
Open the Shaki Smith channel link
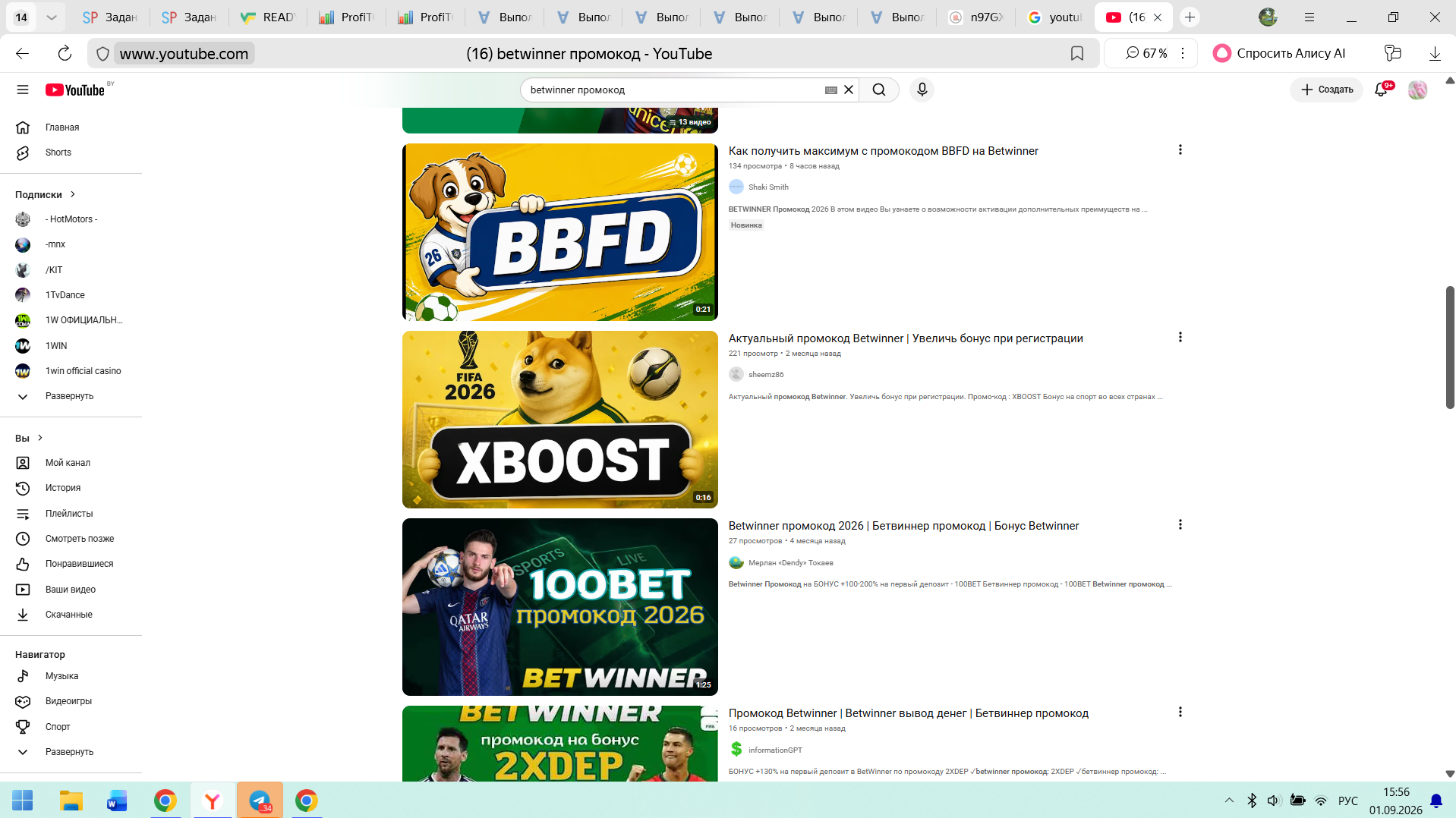pos(768,187)
